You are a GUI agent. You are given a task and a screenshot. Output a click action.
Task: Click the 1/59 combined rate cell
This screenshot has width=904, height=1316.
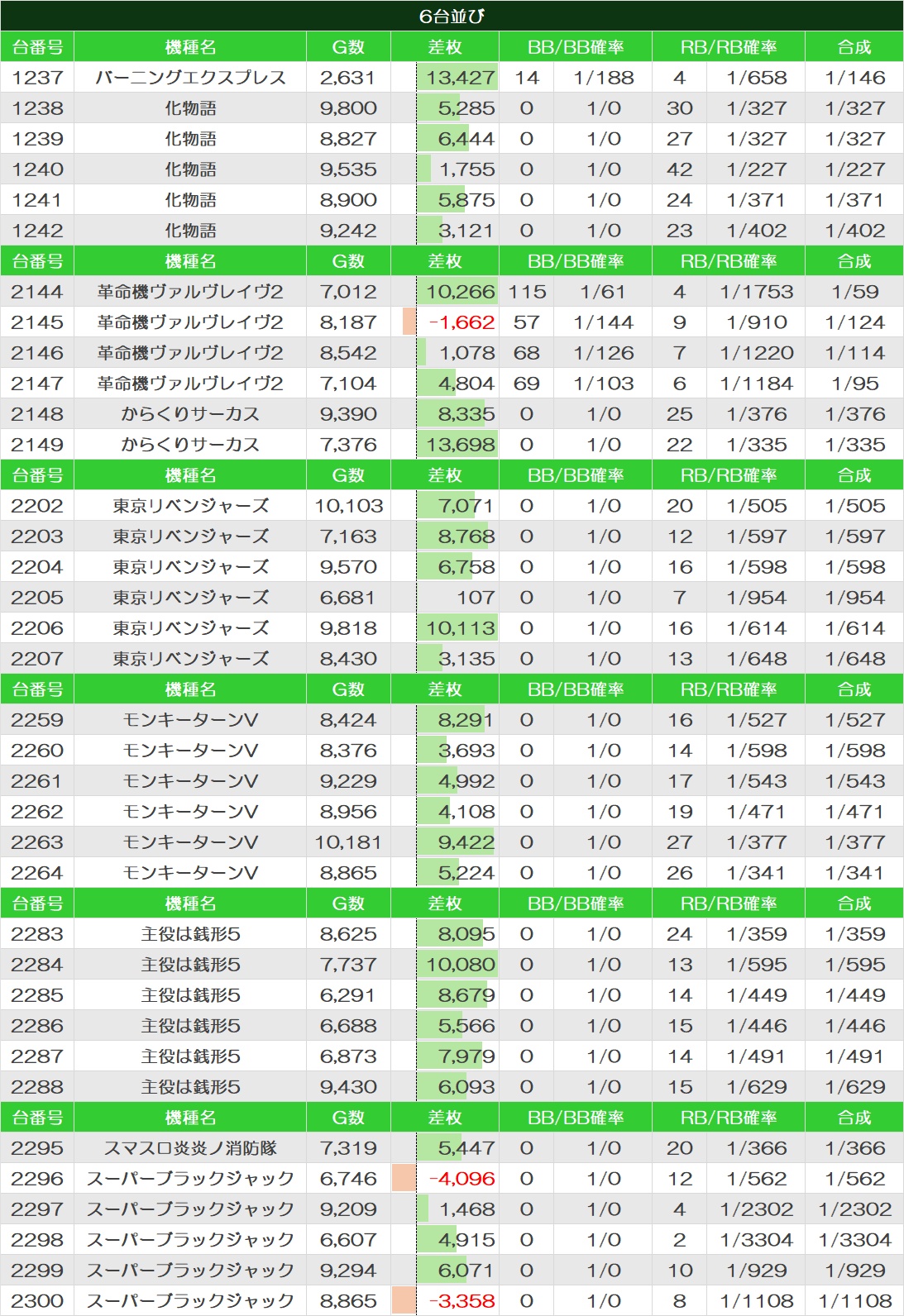point(854,292)
